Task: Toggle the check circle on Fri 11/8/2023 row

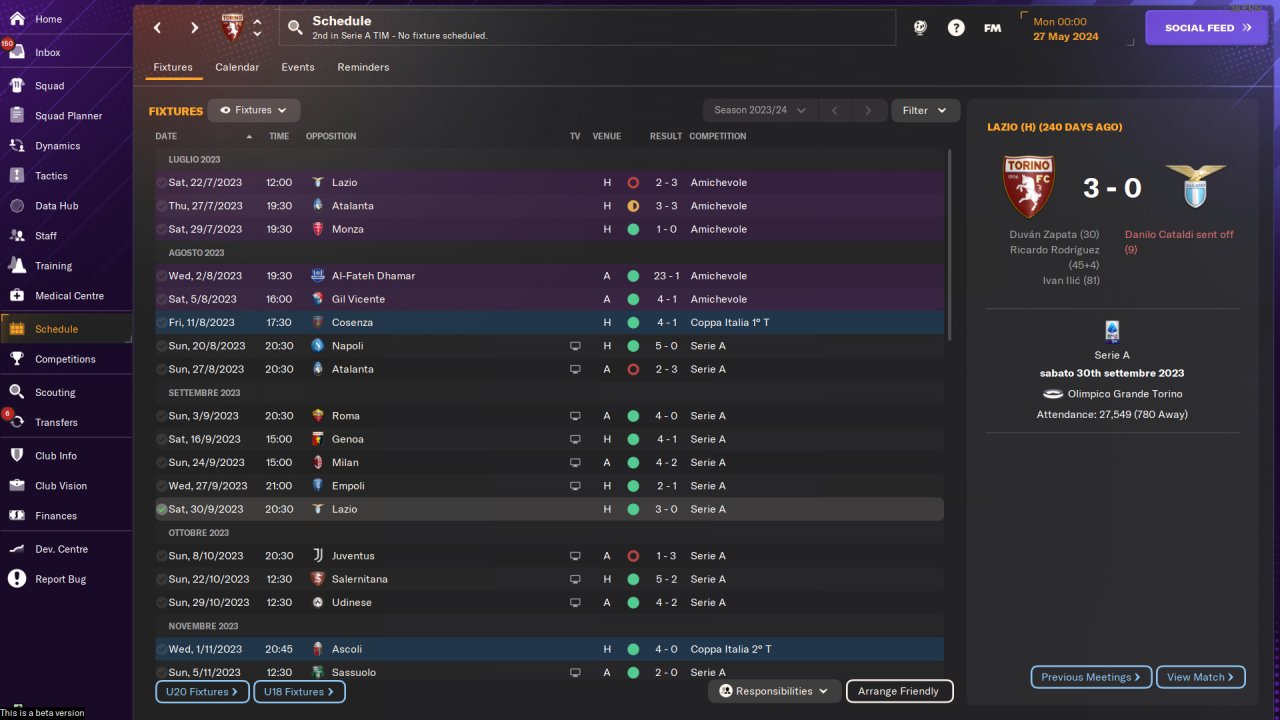Action: pos(162,323)
